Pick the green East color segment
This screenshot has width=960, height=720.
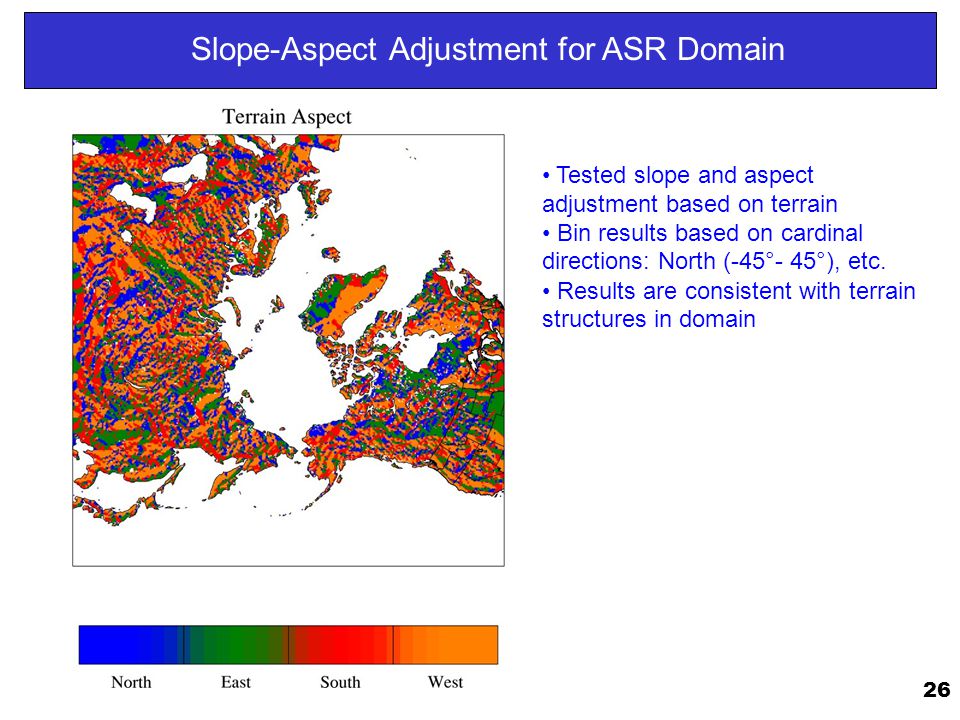236,645
